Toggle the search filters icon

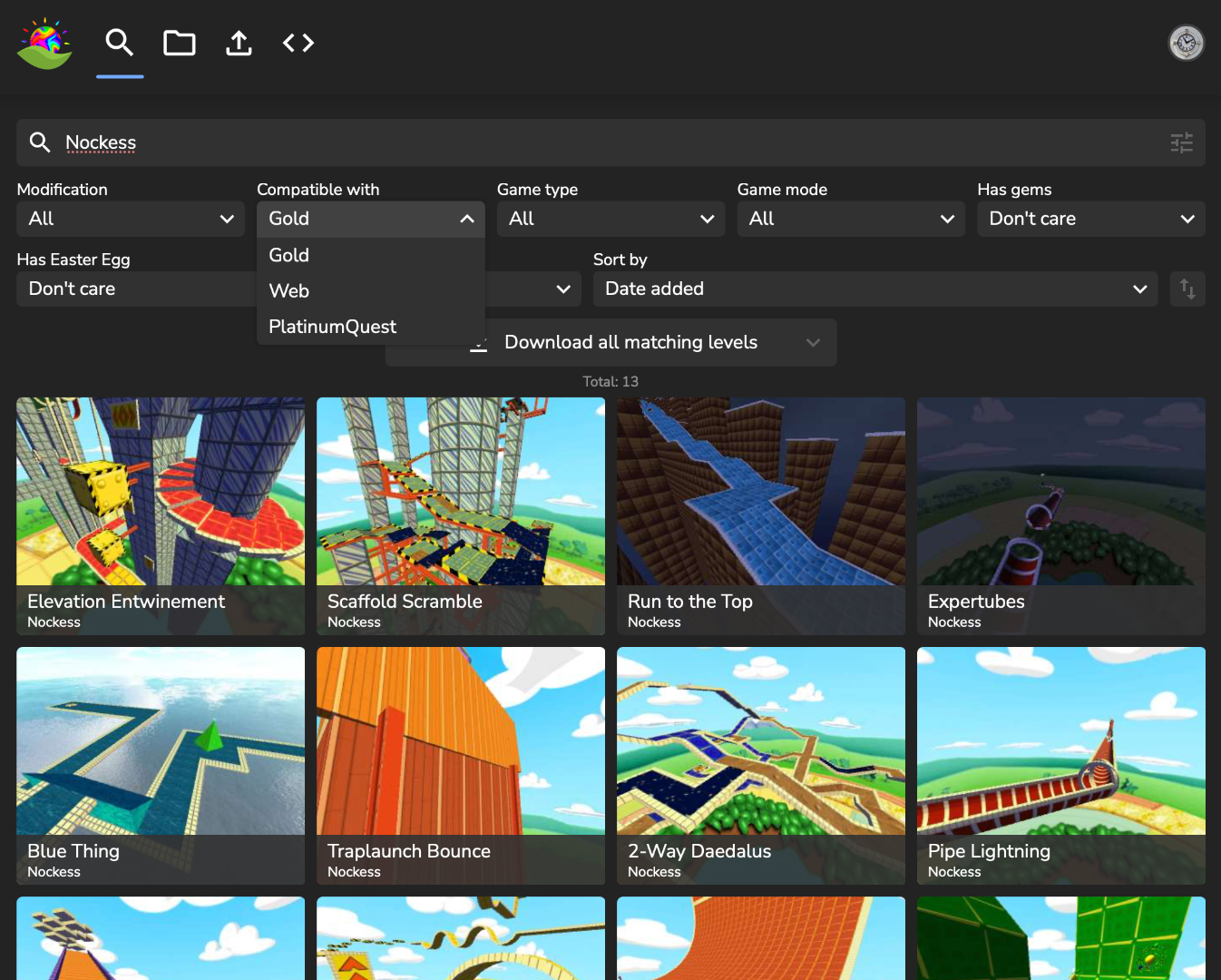pos(1181,142)
